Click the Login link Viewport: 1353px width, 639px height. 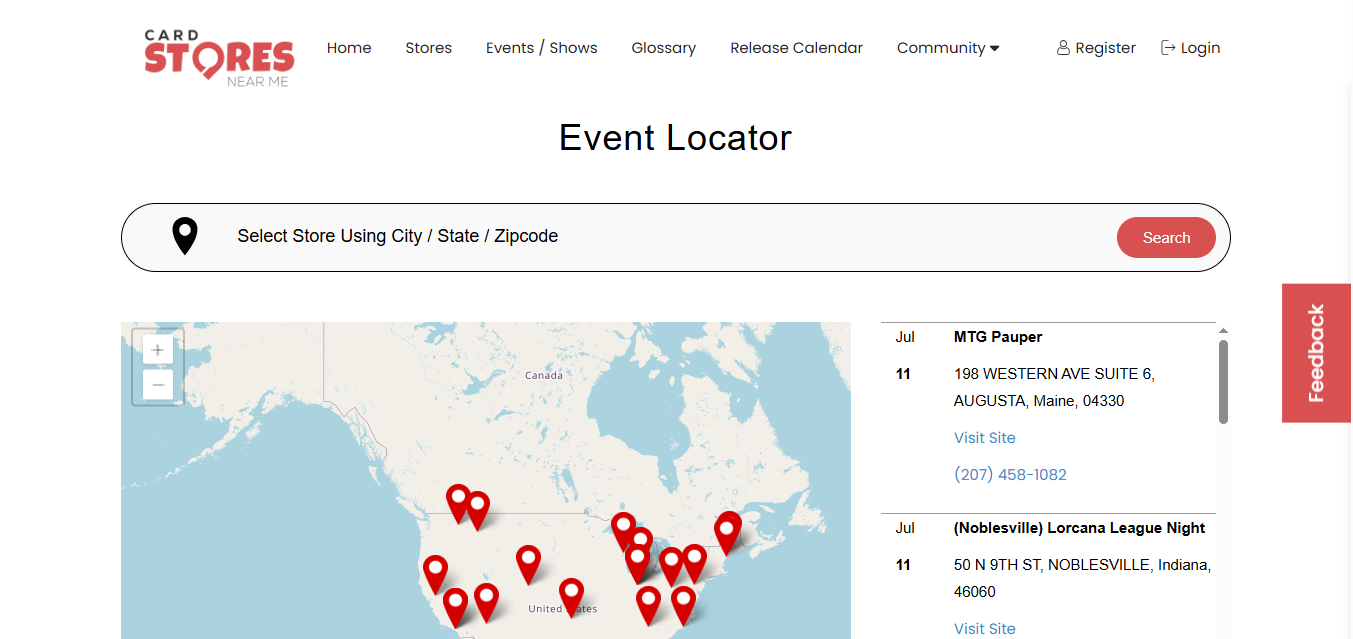pyautogui.click(x=1190, y=48)
